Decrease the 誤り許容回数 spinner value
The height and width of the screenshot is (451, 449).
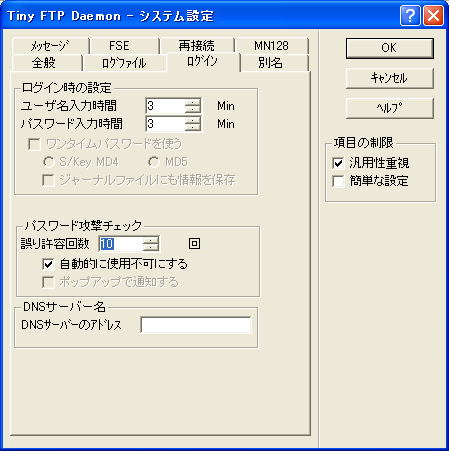point(151,247)
